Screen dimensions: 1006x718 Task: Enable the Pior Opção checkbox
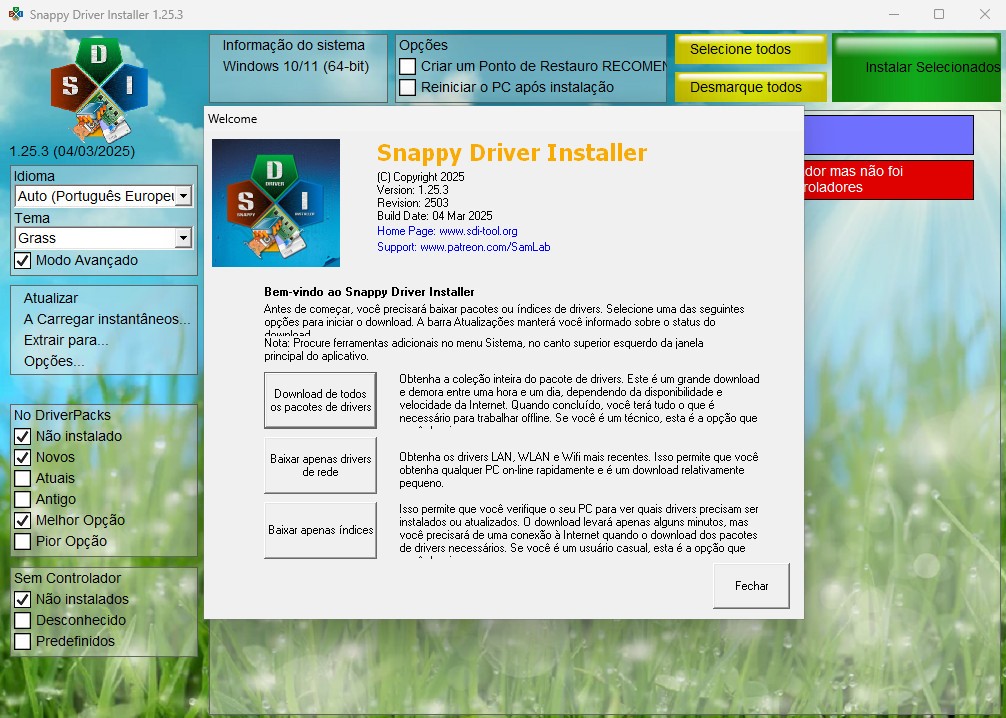click(x=22, y=542)
